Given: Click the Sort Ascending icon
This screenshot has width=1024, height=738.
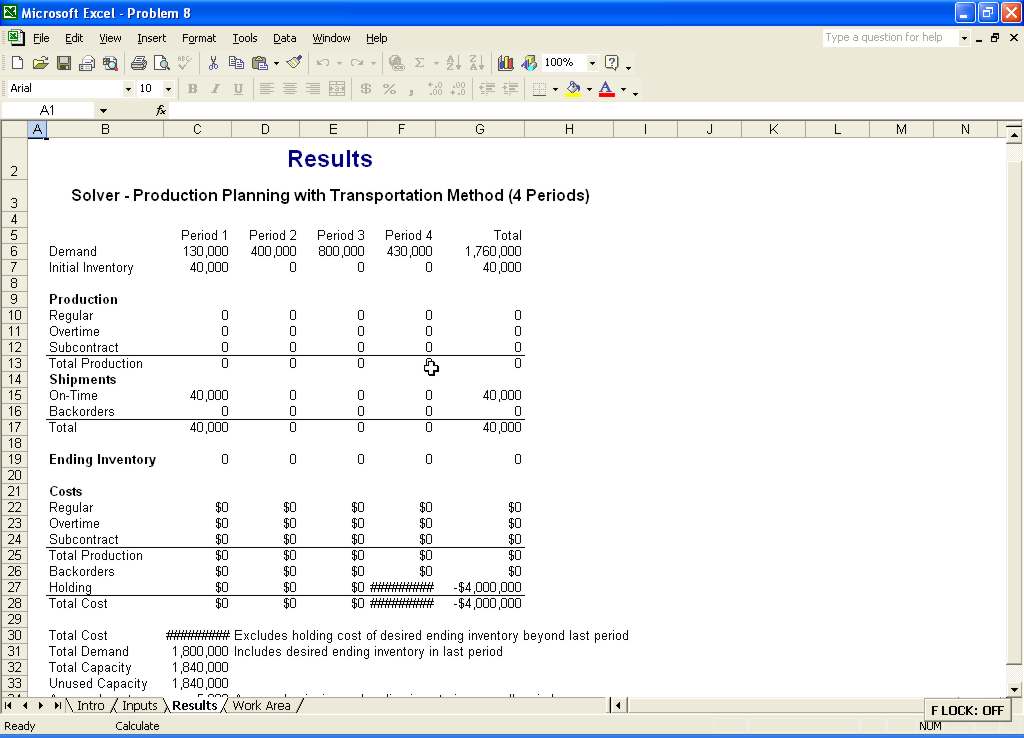Looking at the screenshot, I should tap(453, 63).
